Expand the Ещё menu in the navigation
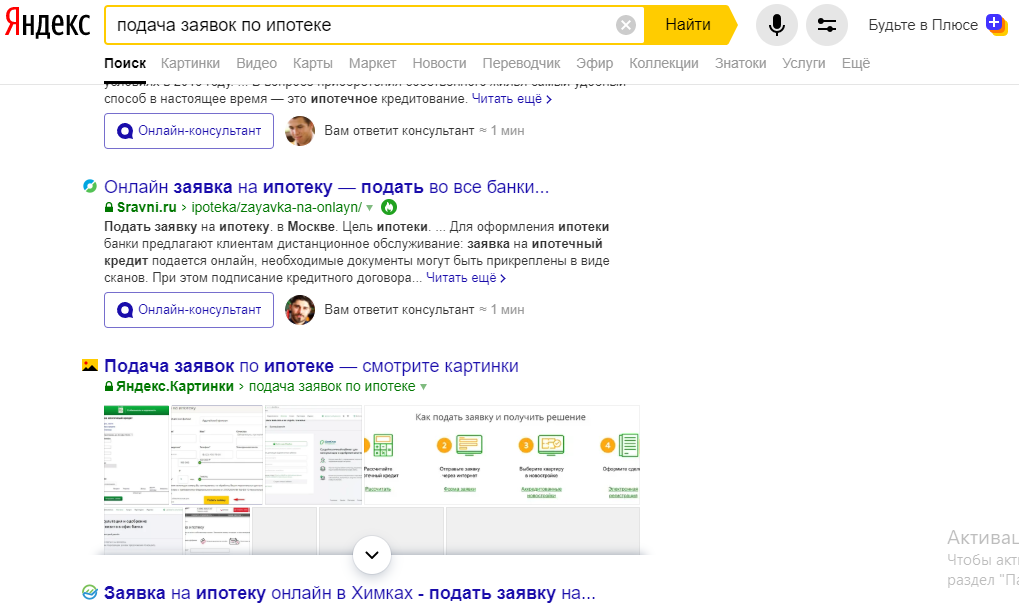The width and height of the screenshot is (1019, 604). click(x=856, y=63)
